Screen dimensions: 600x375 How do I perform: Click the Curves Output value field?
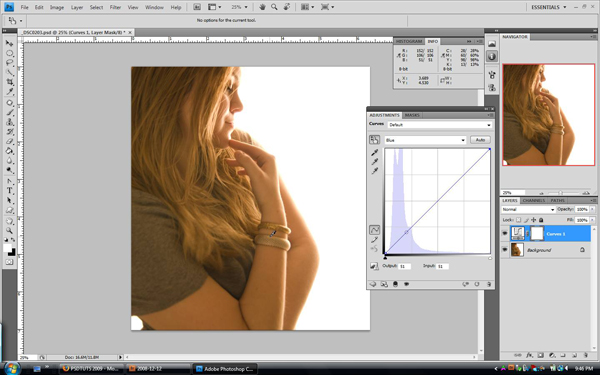pyautogui.click(x=404, y=266)
